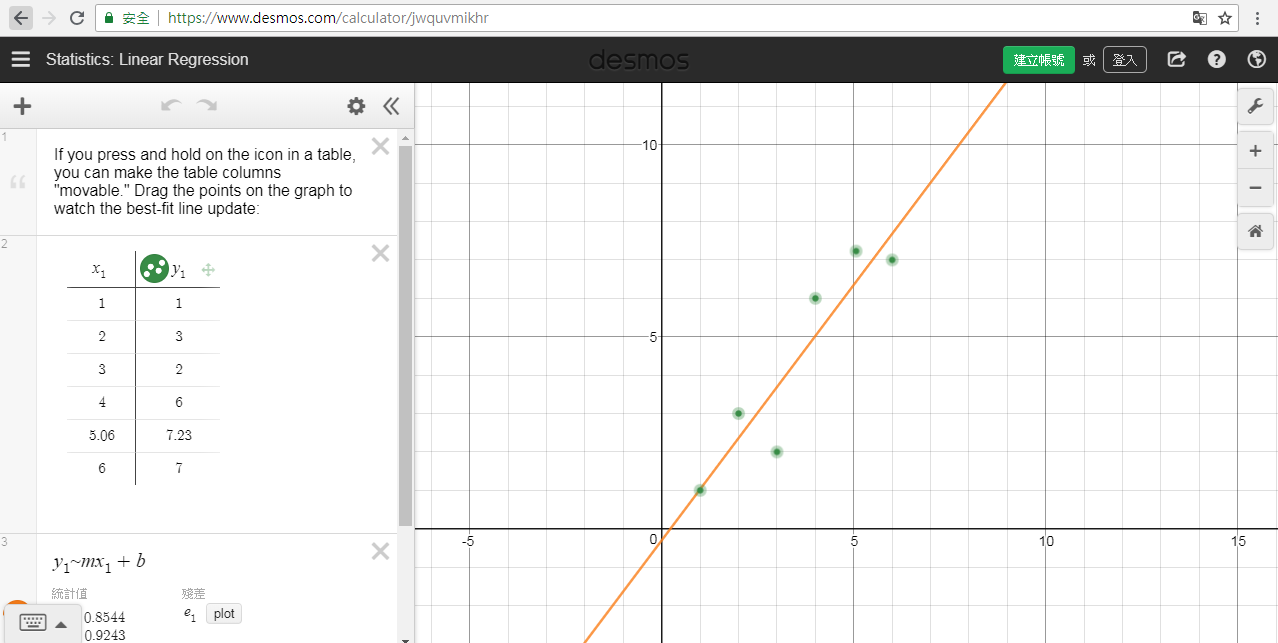Zoom out on the graph

coord(1256,187)
